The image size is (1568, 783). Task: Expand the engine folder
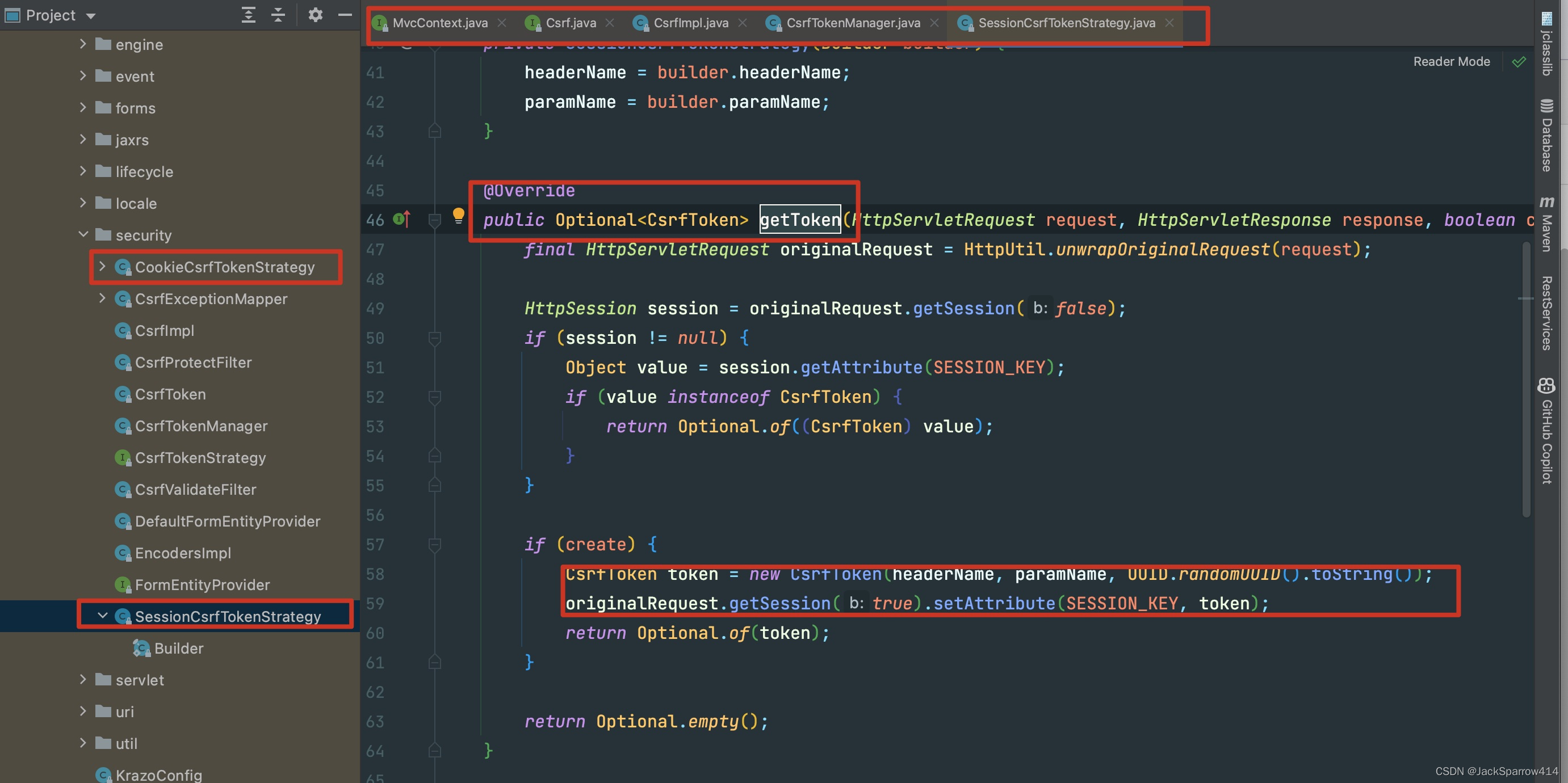click(83, 44)
